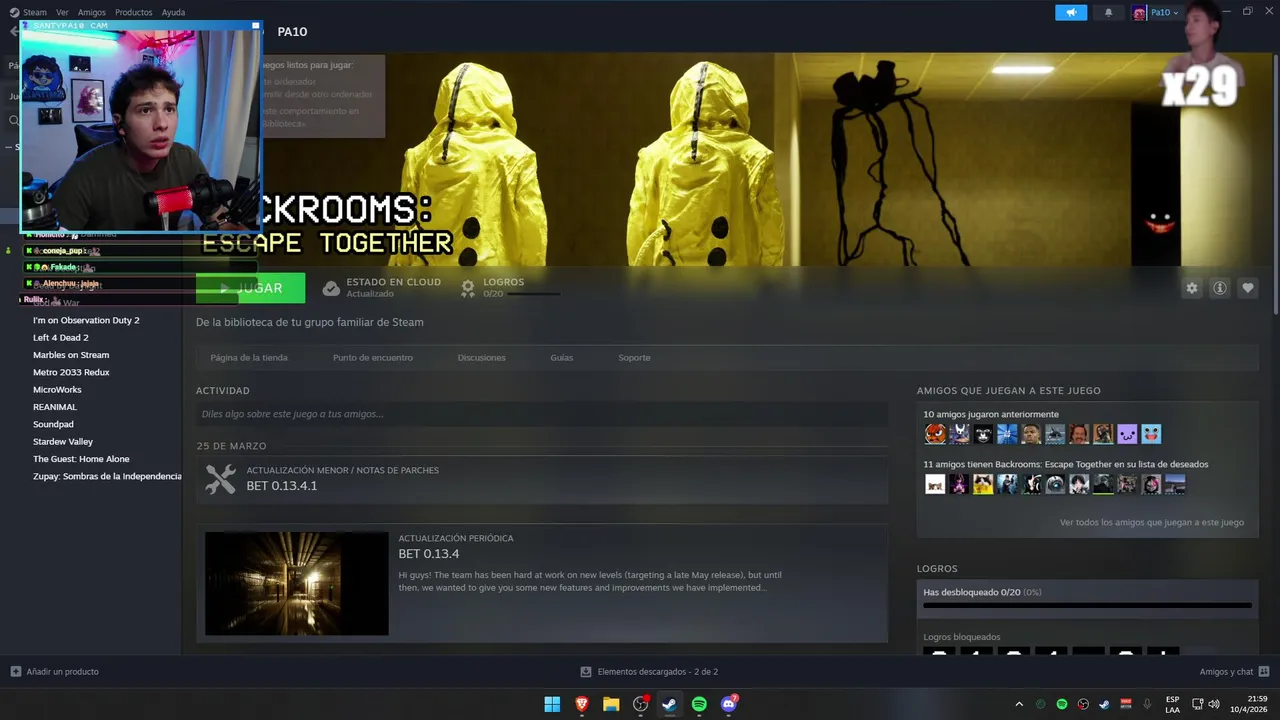Open the Ayuda menu

173,12
